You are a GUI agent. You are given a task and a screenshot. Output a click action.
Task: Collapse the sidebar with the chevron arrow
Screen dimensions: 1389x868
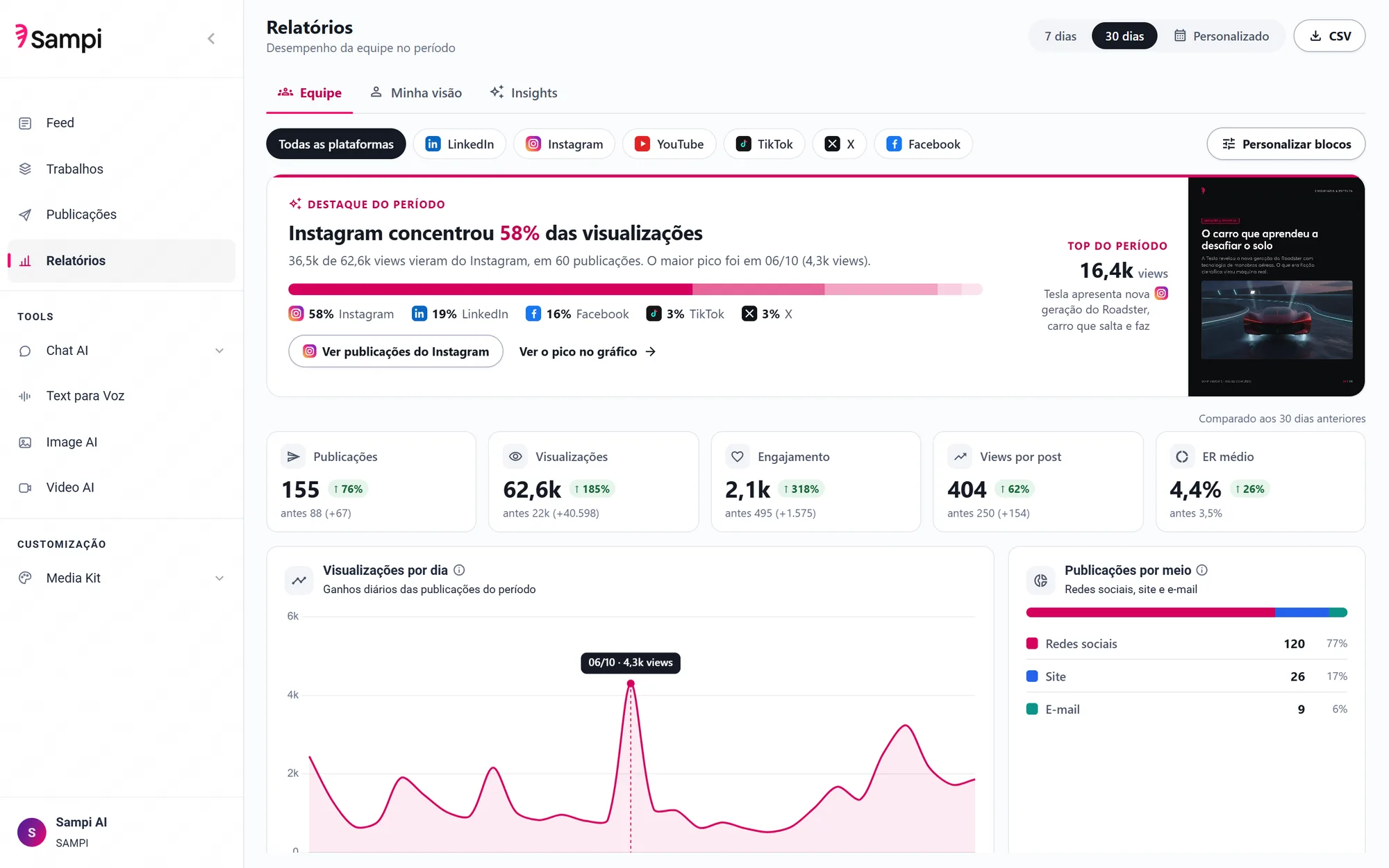pyautogui.click(x=211, y=39)
